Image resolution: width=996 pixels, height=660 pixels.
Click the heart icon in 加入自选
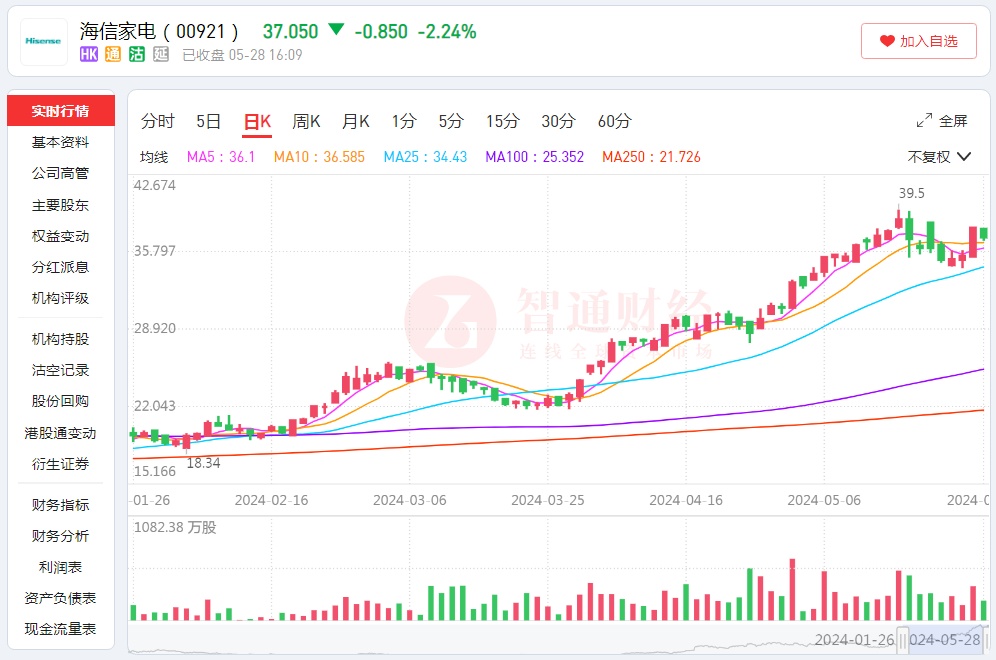tap(887, 41)
